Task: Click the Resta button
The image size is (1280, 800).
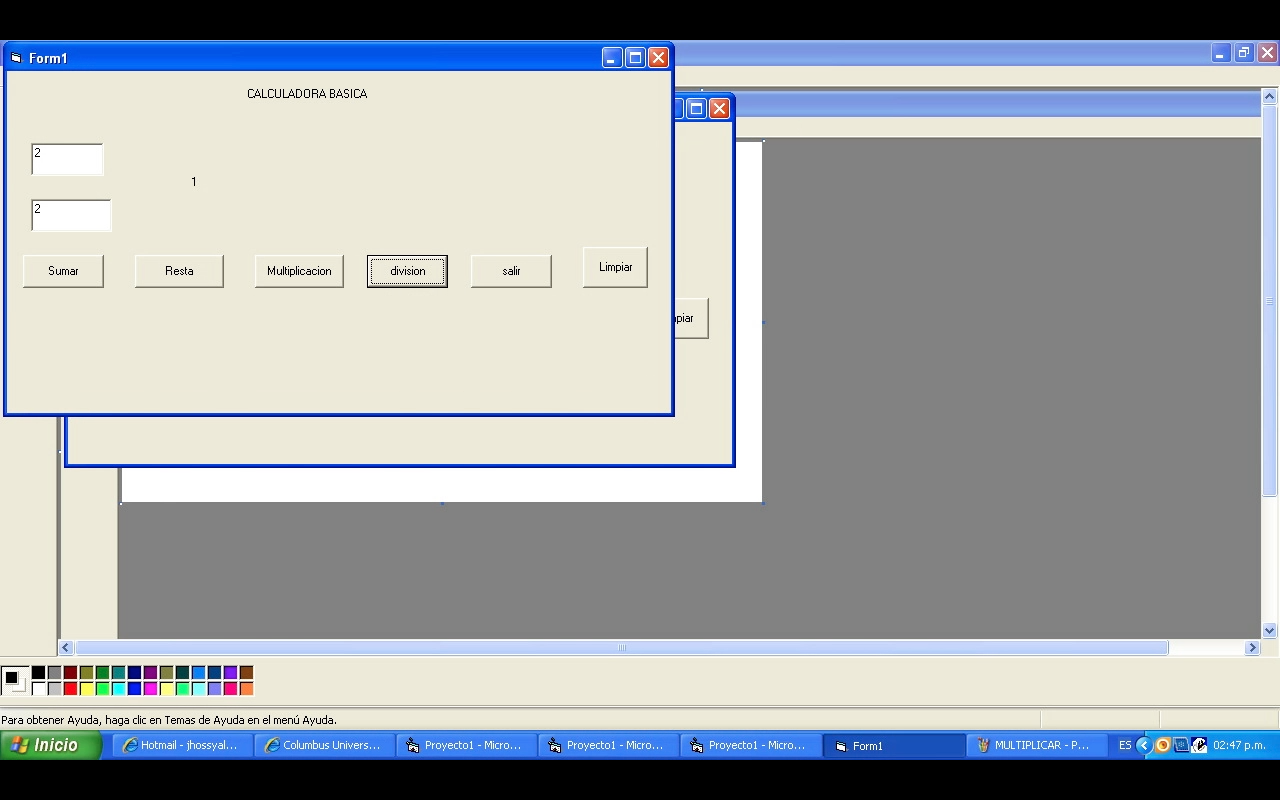Action: pos(179,270)
